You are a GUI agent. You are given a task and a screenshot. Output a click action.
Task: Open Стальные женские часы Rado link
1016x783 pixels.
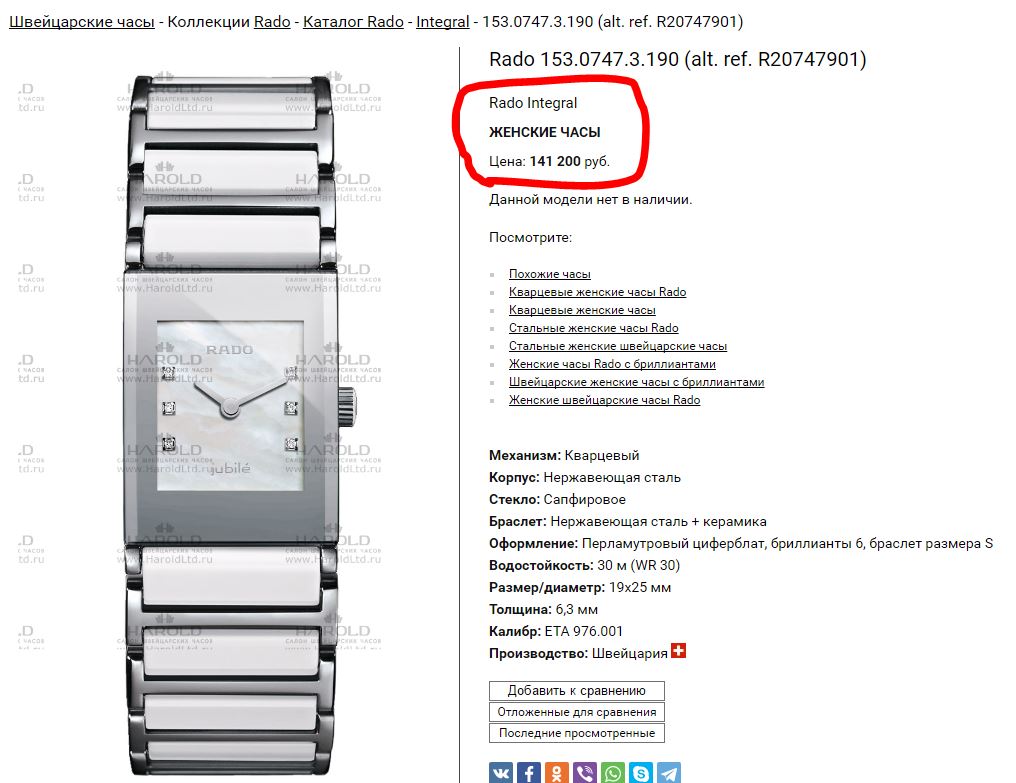[x=594, y=328]
